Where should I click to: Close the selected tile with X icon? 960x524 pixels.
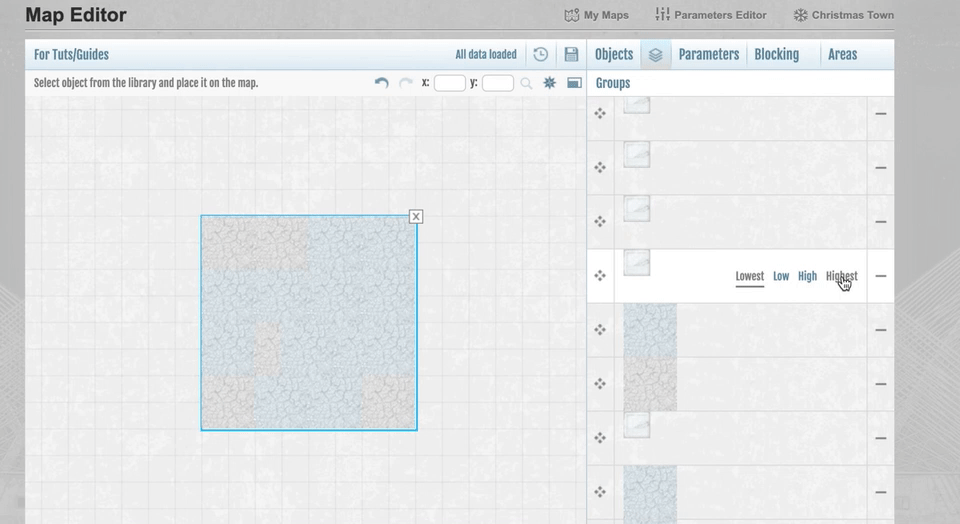416,217
